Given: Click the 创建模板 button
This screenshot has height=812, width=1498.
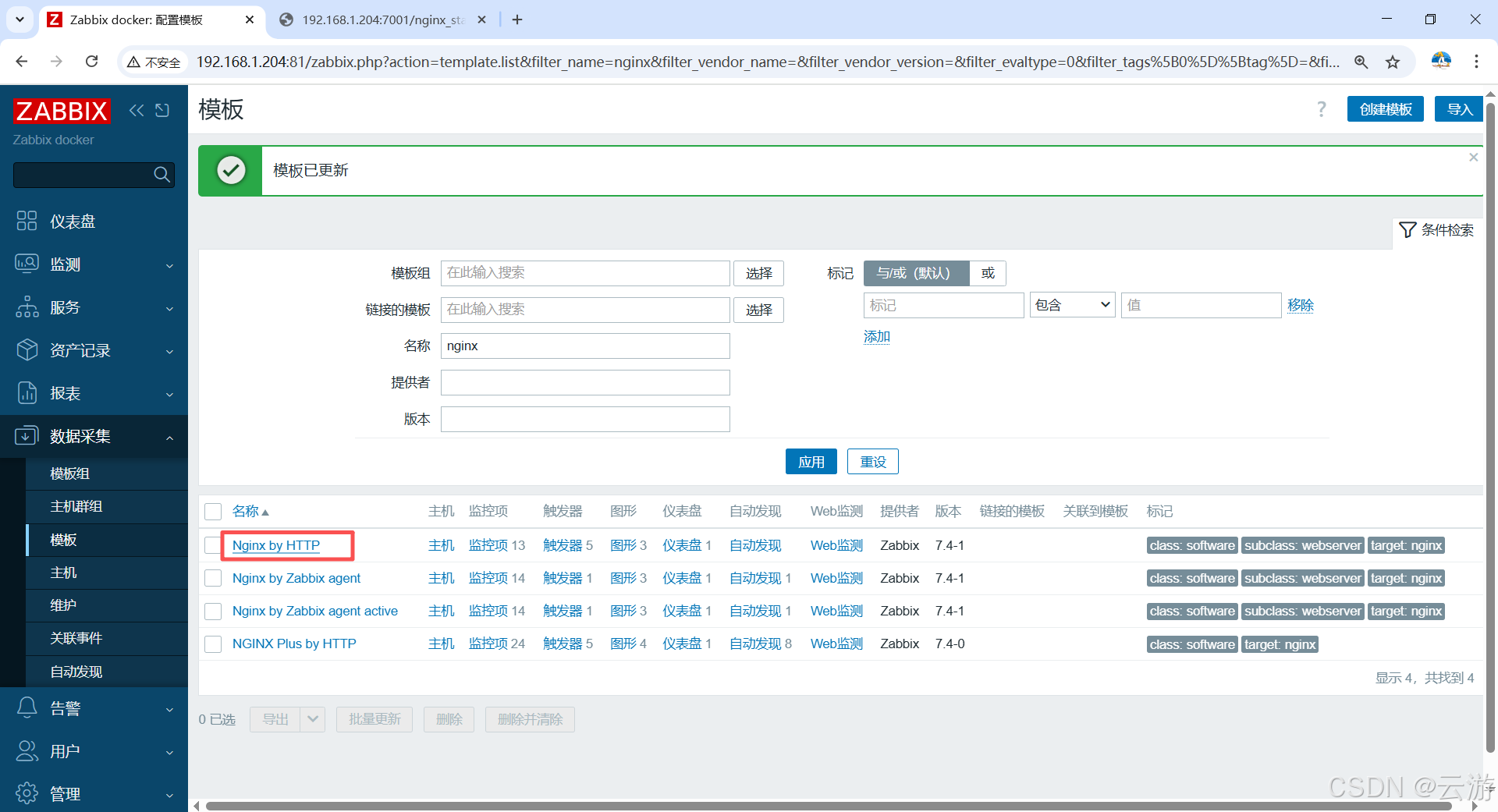Looking at the screenshot, I should [1386, 109].
